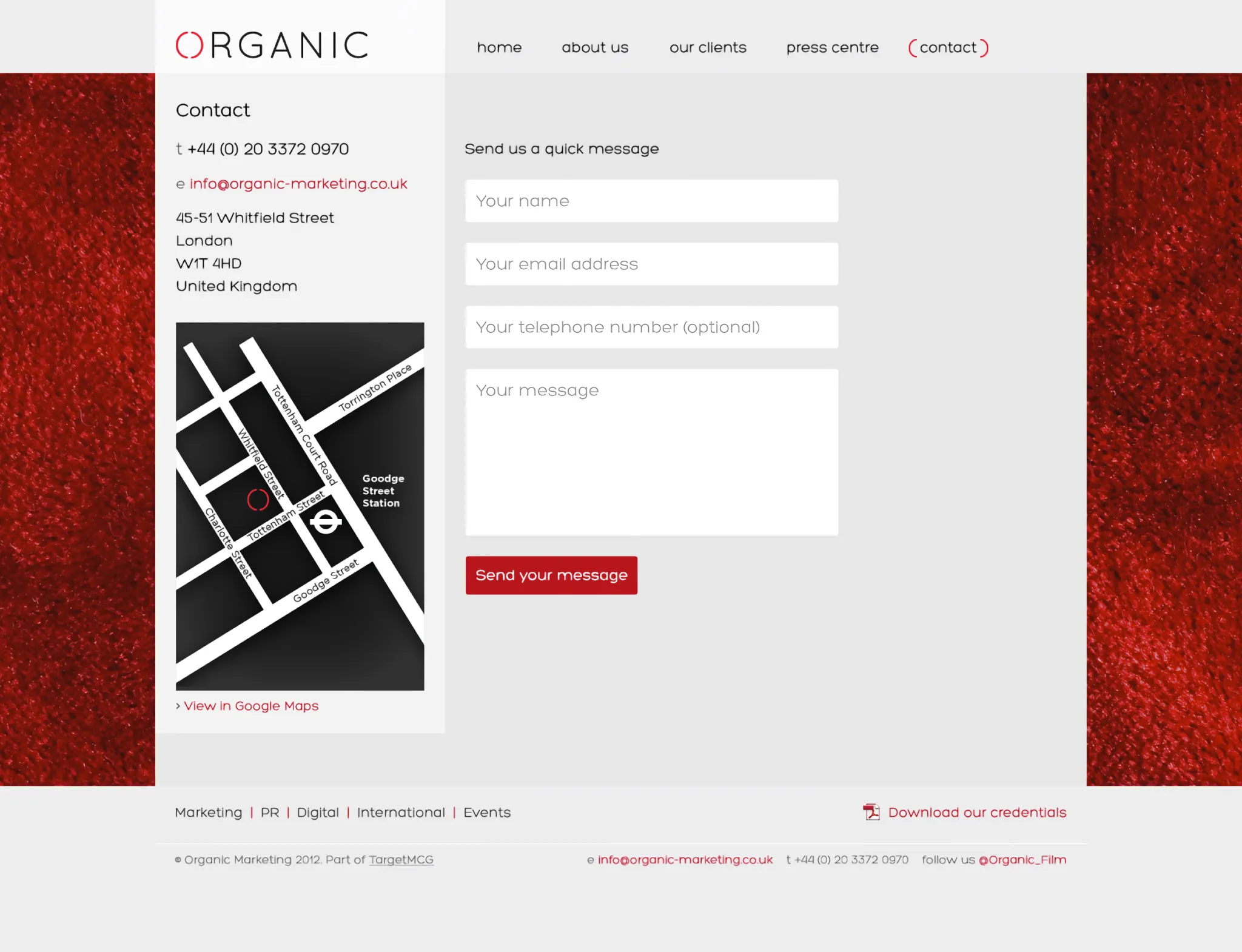The height and width of the screenshot is (952, 1242).
Task: Open the View in Google Maps link
Action: [251, 706]
